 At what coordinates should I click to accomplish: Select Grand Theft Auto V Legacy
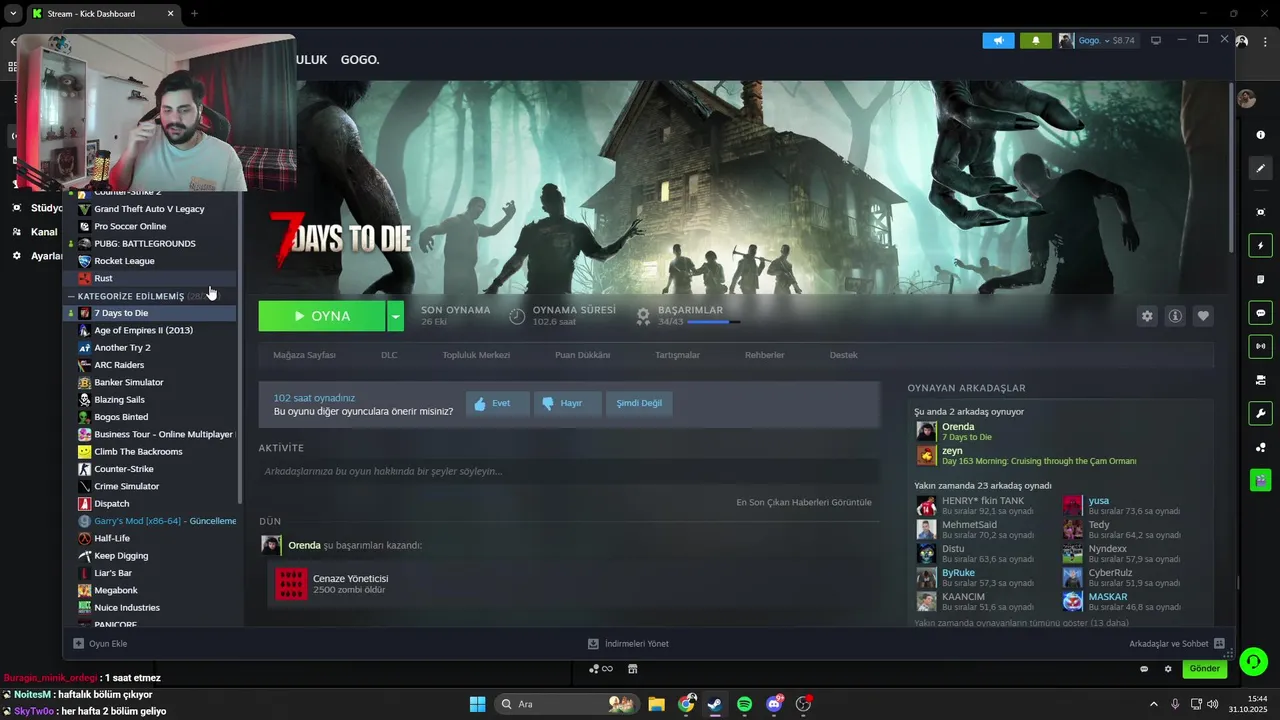[x=150, y=209]
